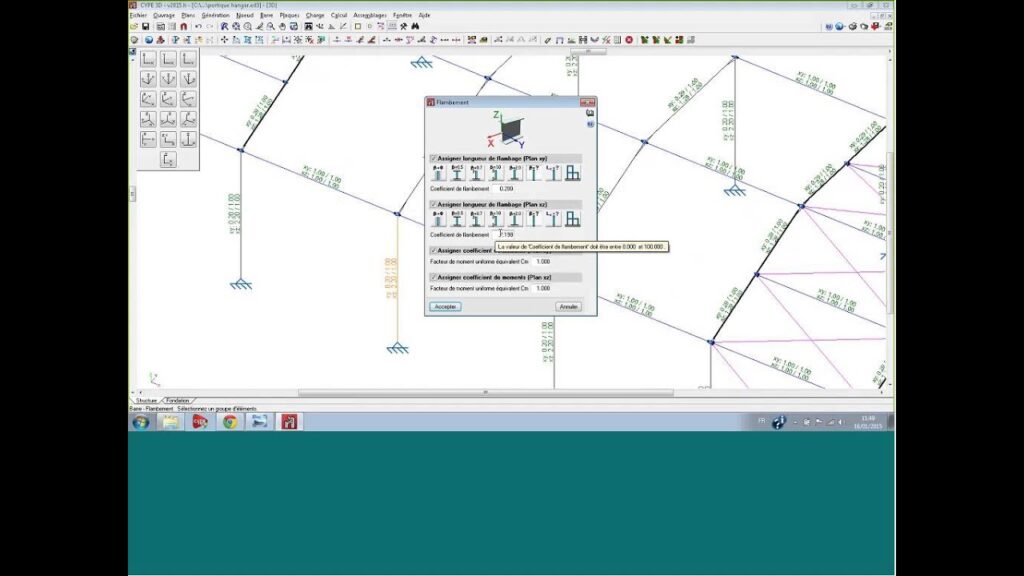Choose the β=0 buckling preset in Plan xy
The width and height of the screenshot is (1024, 576).
[x=437, y=174]
